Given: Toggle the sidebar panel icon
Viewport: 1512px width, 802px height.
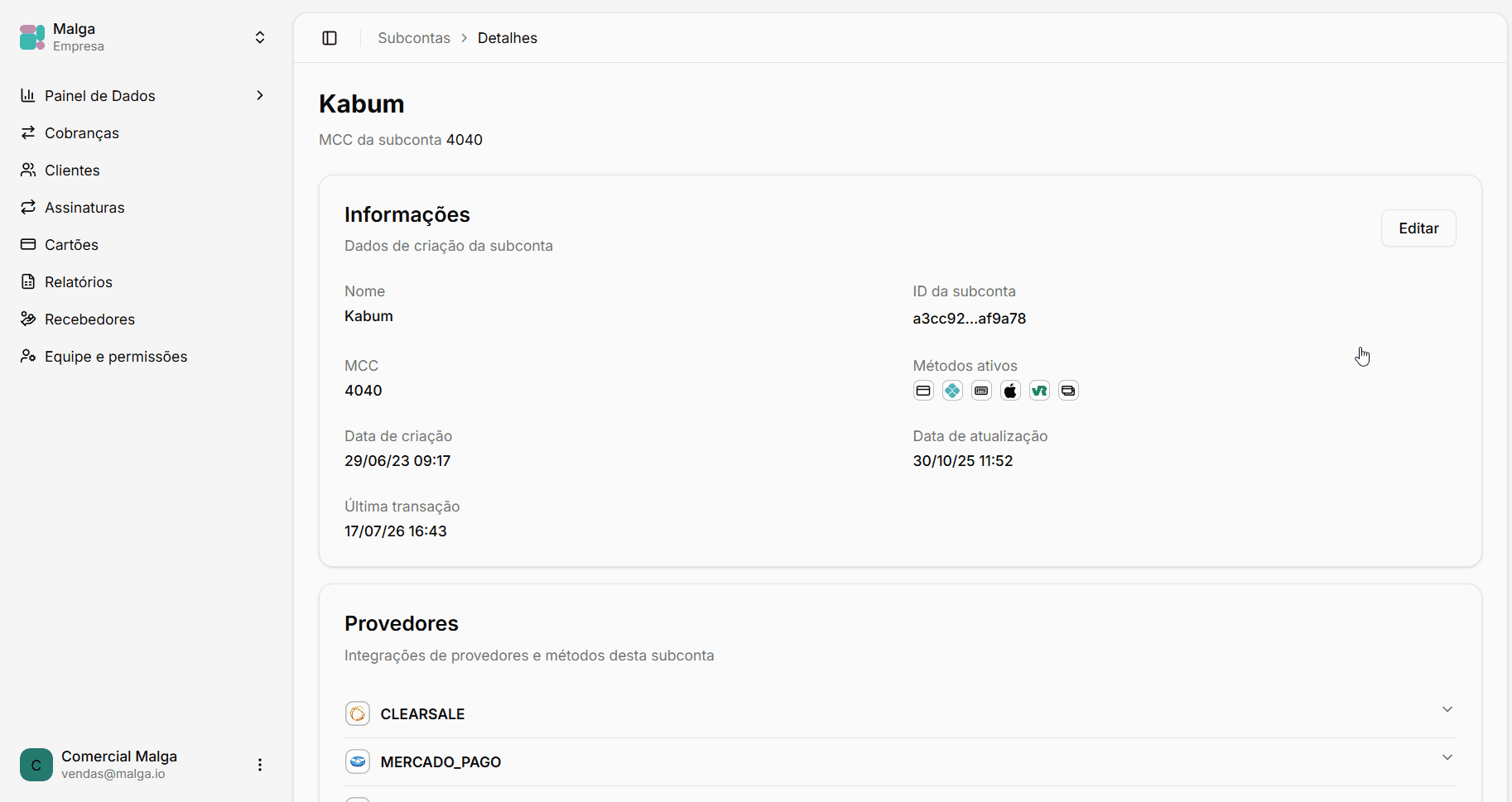Looking at the screenshot, I should 330,38.
